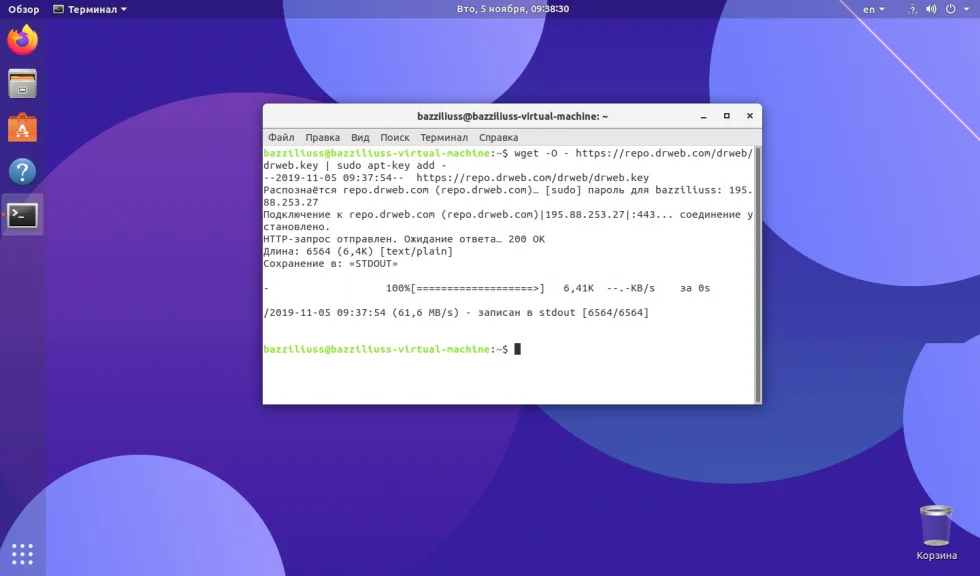
Task: Expand the system power menu arrow
Action: [x=965, y=9]
